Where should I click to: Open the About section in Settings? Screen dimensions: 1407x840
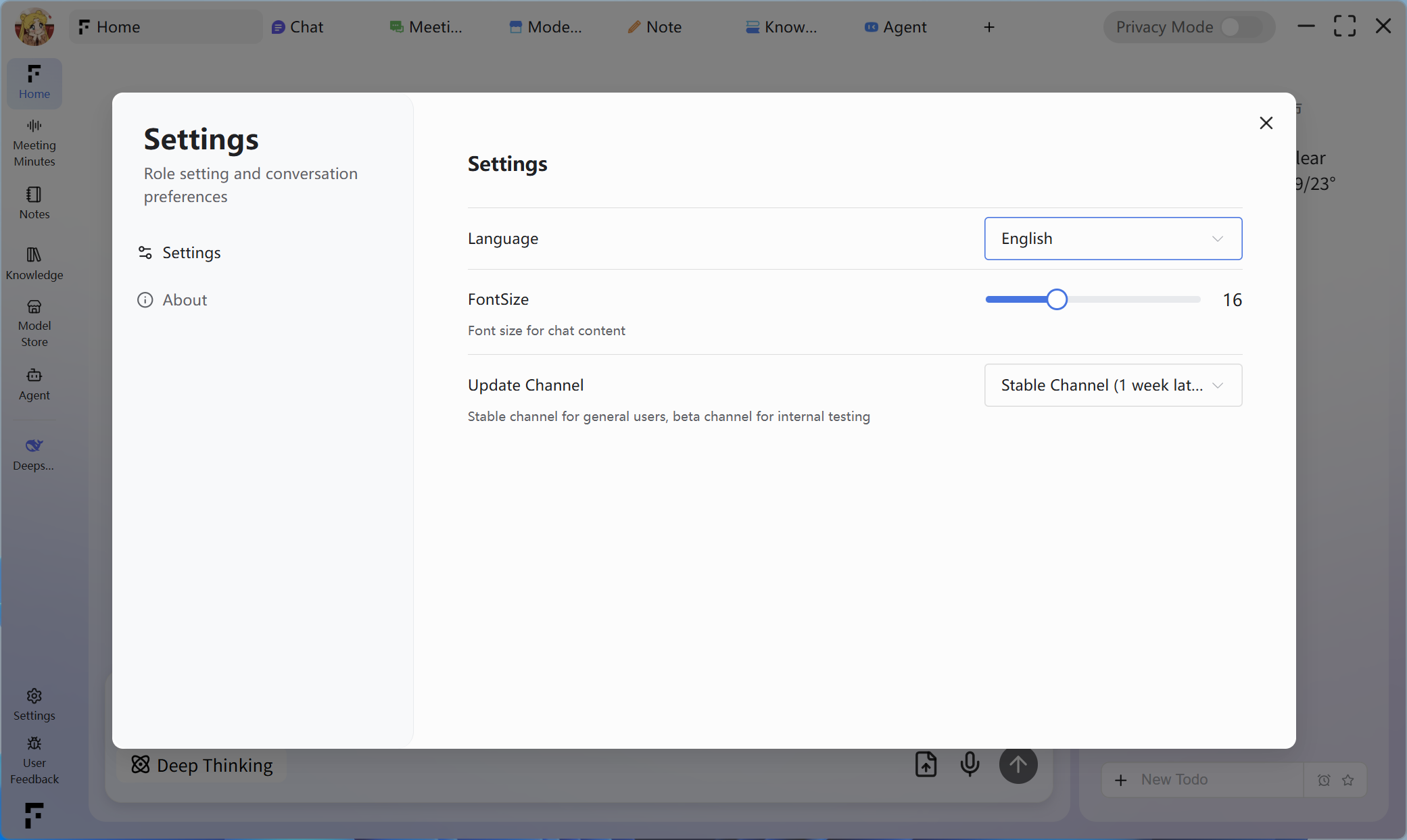184,299
